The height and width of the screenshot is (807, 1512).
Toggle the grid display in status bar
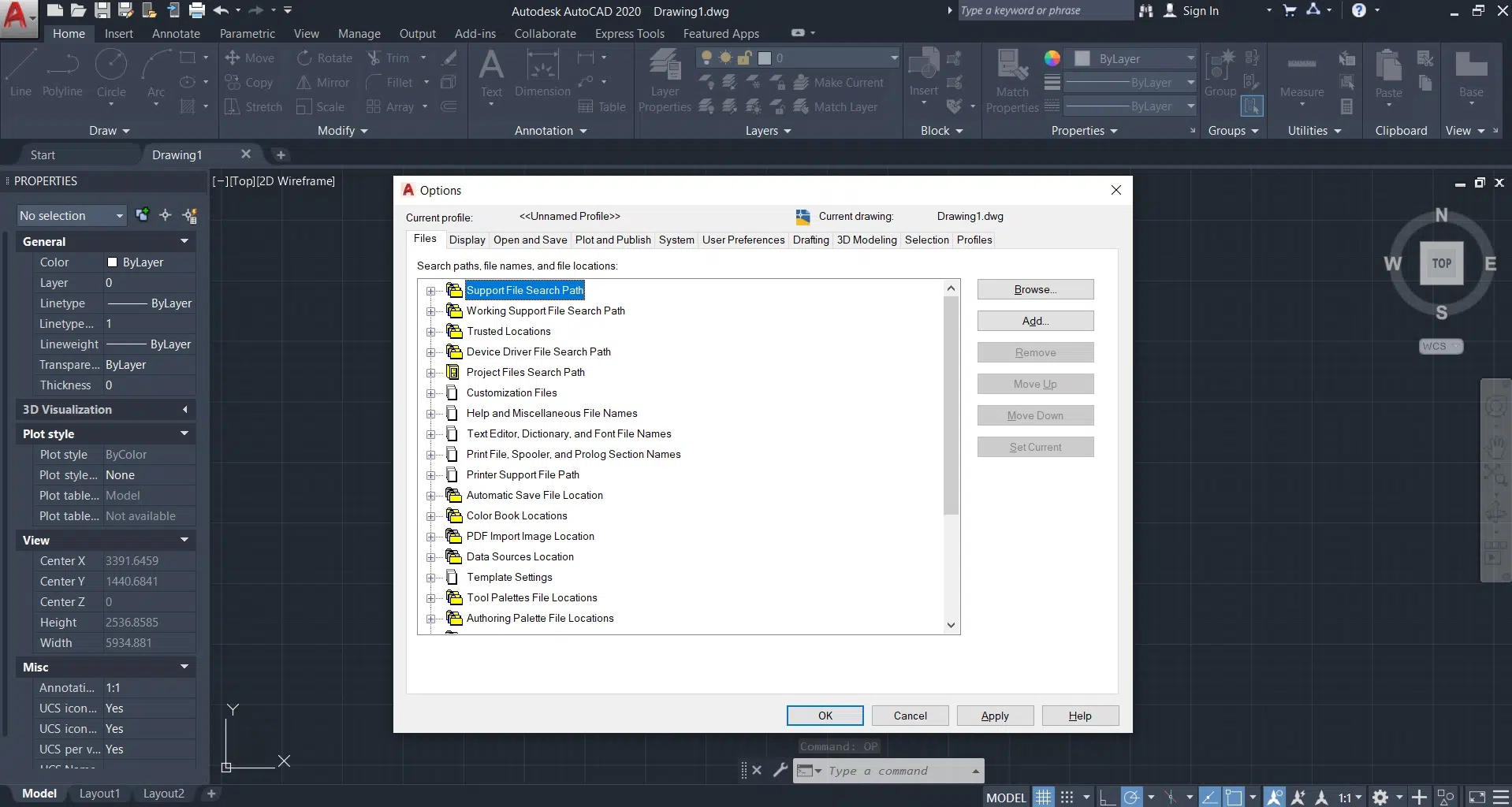coord(1043,797)
